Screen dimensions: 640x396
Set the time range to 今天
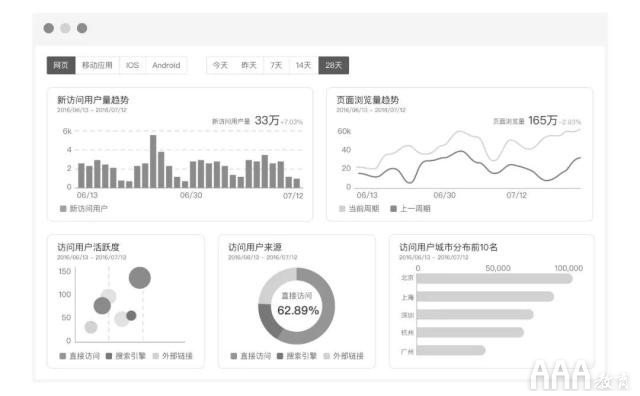coord(220,65)
